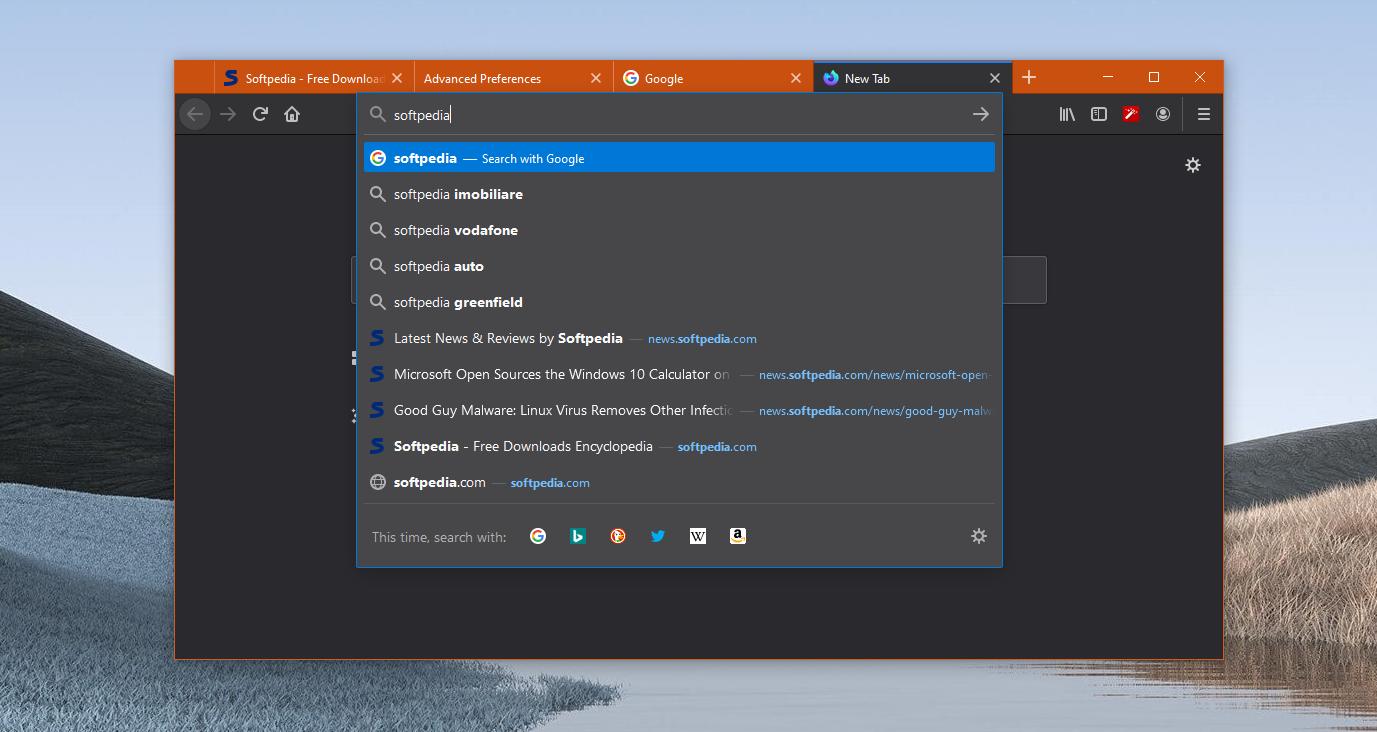Click the Go arrow in the address bar
This screenshot has height=732, width=1377.
(x=980, y=114)
